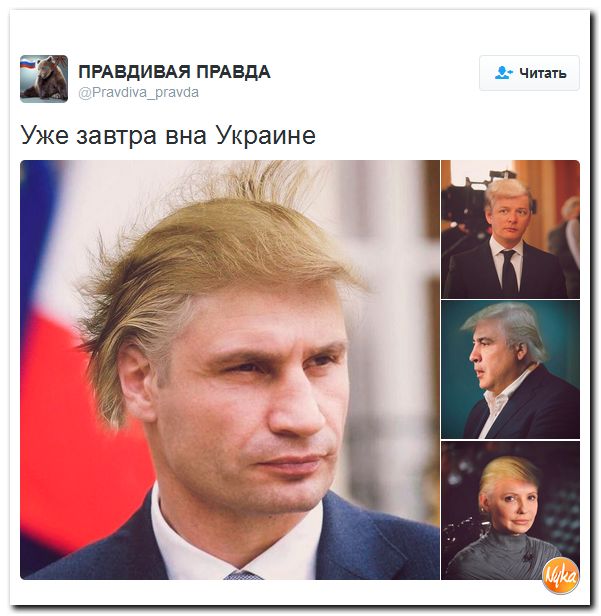Open the top thumbnail of man in black tie
Screen dimensions: 601x616
(x=511, y=229)
